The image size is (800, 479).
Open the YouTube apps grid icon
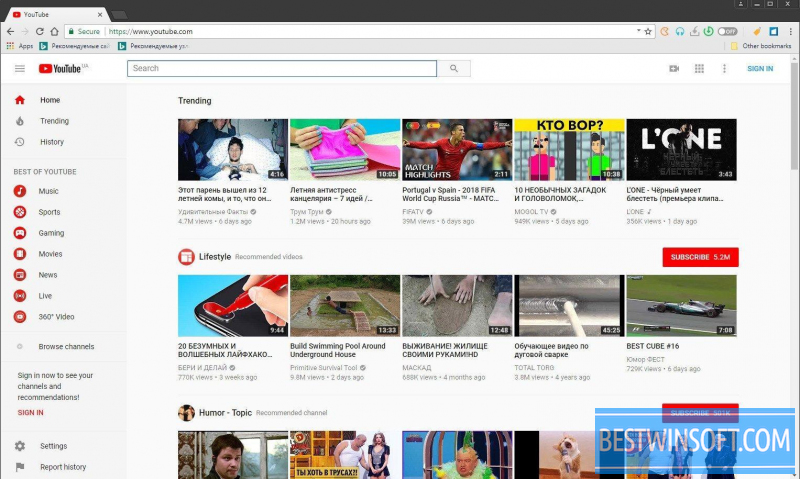[x=699, y=69]
